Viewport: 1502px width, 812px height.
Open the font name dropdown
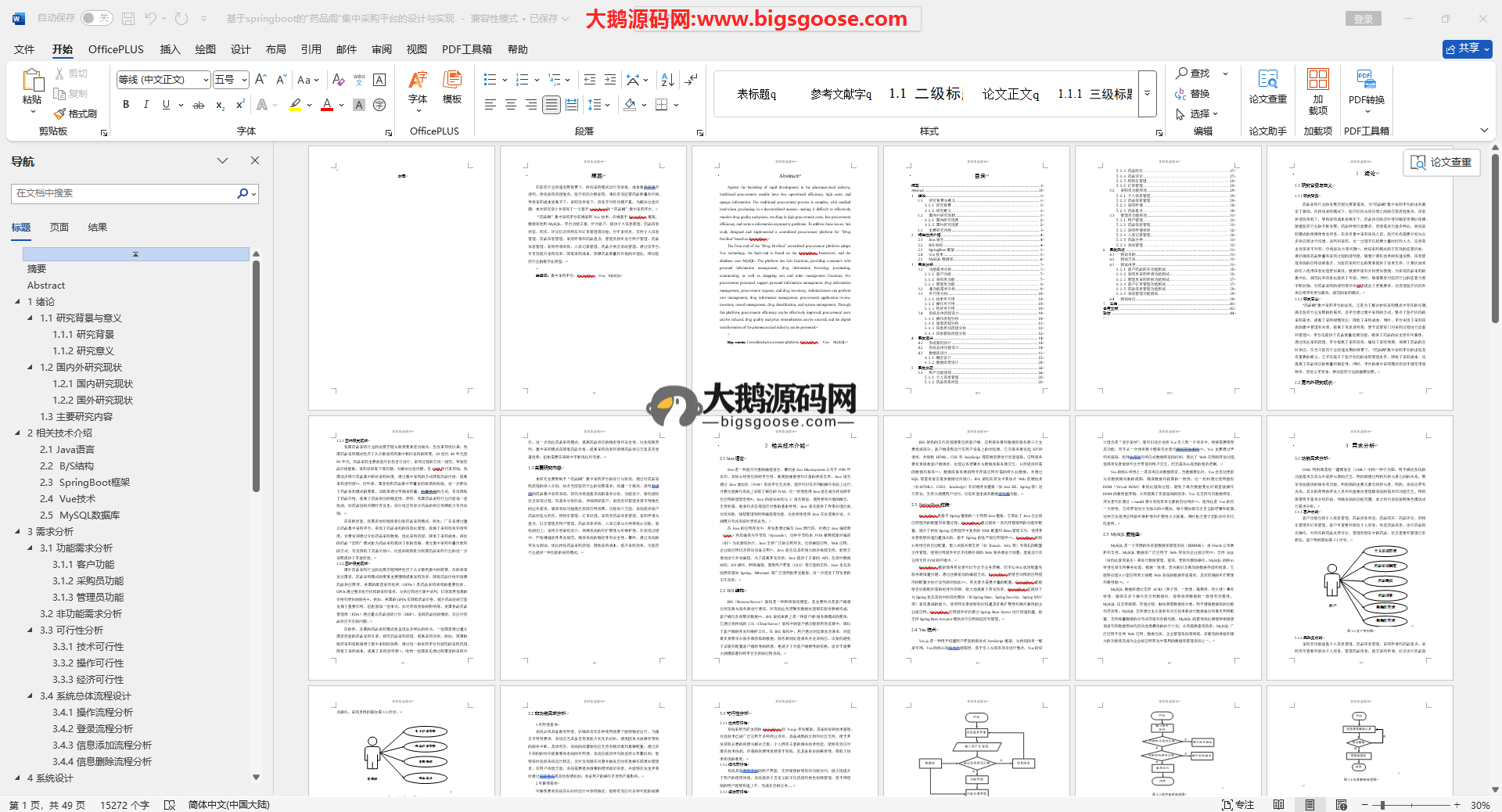pyautogui.click(x=206, y=80)
